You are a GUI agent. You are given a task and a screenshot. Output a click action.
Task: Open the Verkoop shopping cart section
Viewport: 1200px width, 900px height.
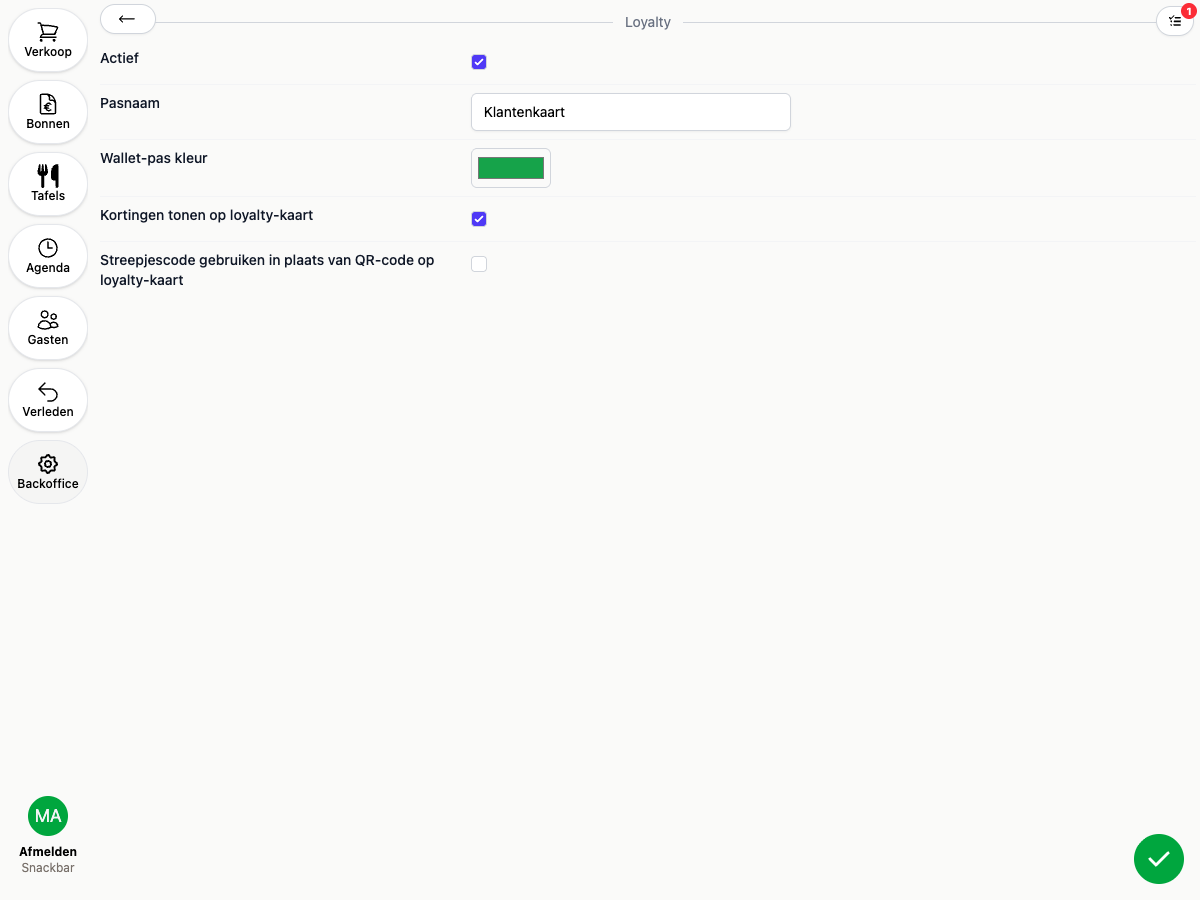(x=48, y=40)
